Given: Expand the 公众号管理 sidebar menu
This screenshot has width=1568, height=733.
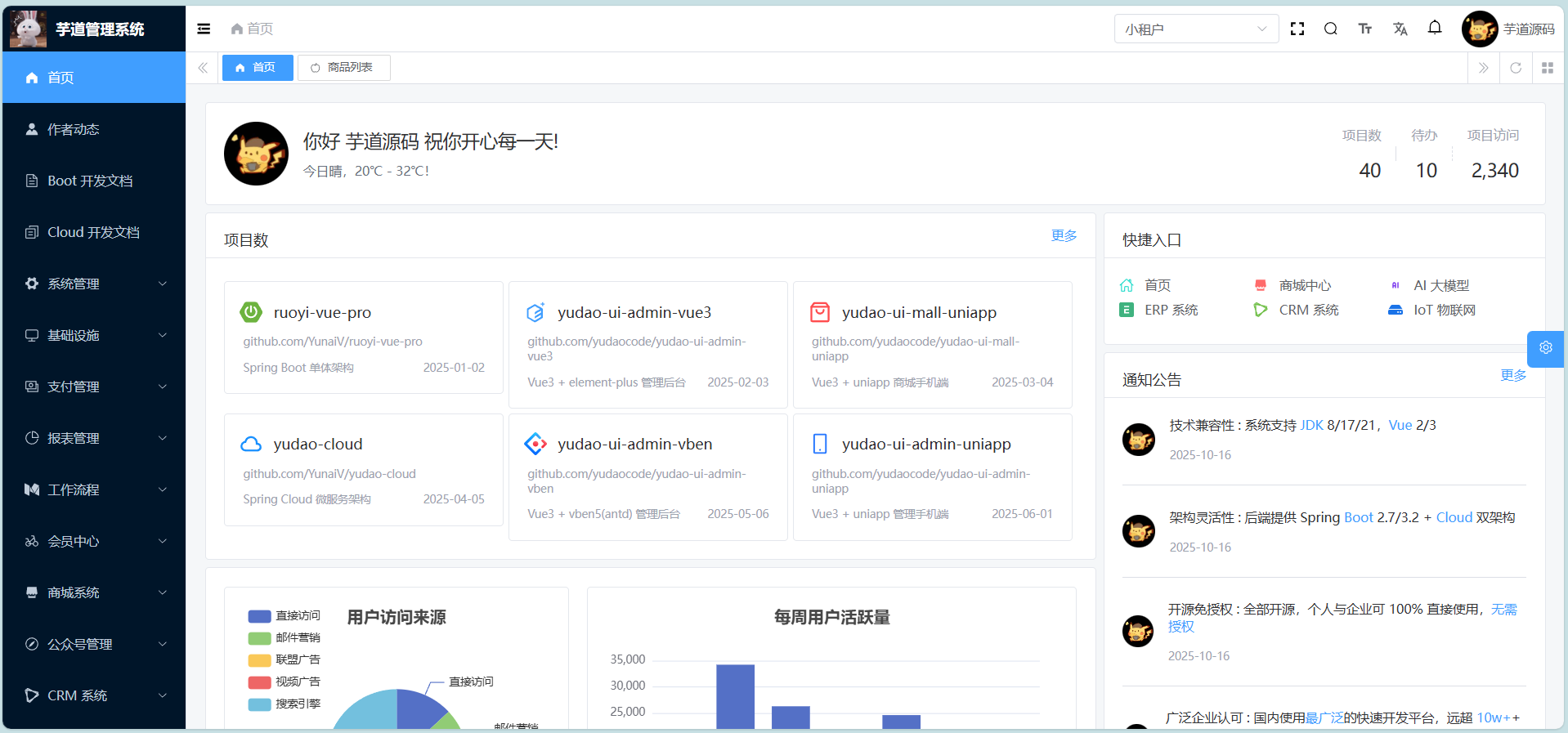Looking at the screenshot, I should (94, 644).
